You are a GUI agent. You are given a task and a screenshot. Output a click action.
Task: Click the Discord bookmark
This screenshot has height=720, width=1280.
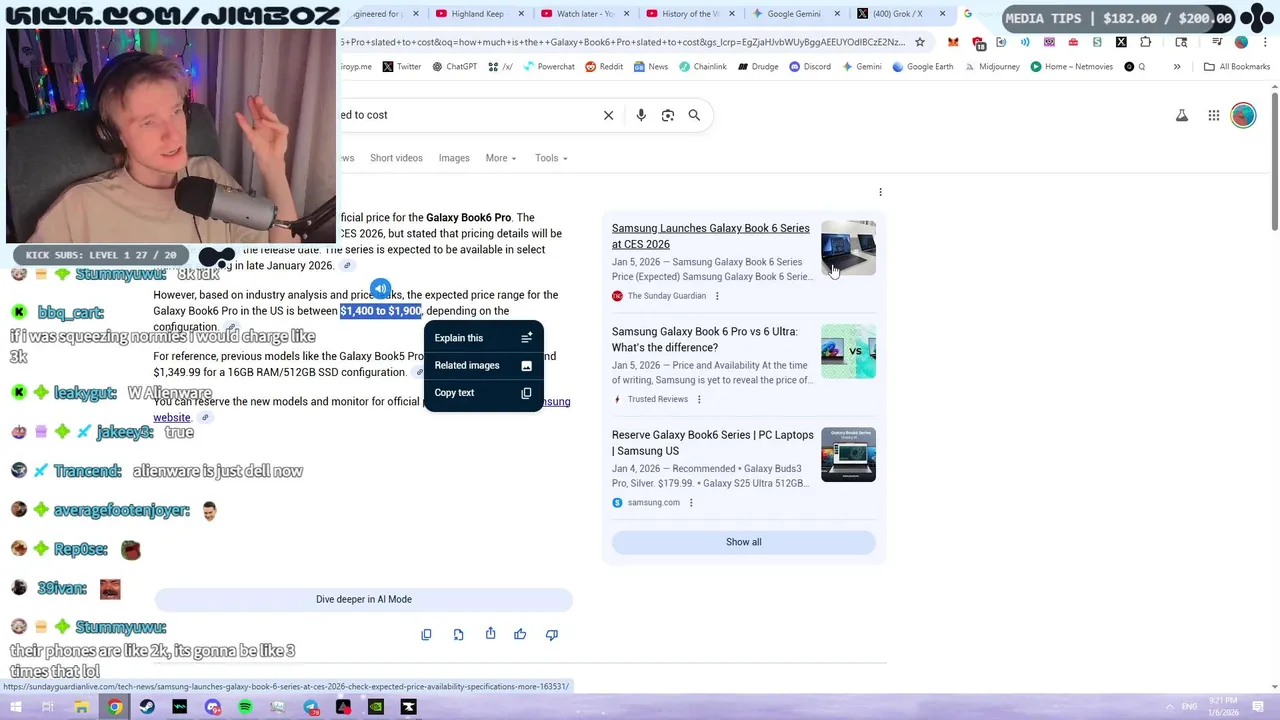coord(809,67)
